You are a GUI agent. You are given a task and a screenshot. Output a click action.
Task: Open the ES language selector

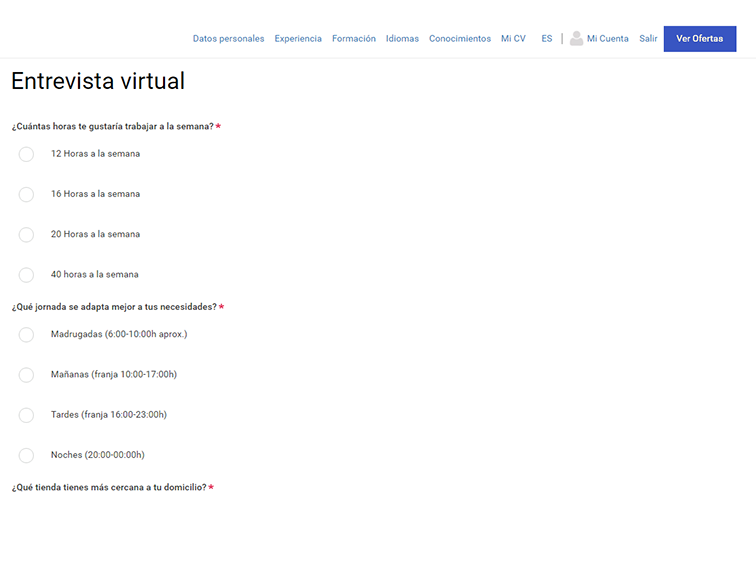[x=546, y=39]
